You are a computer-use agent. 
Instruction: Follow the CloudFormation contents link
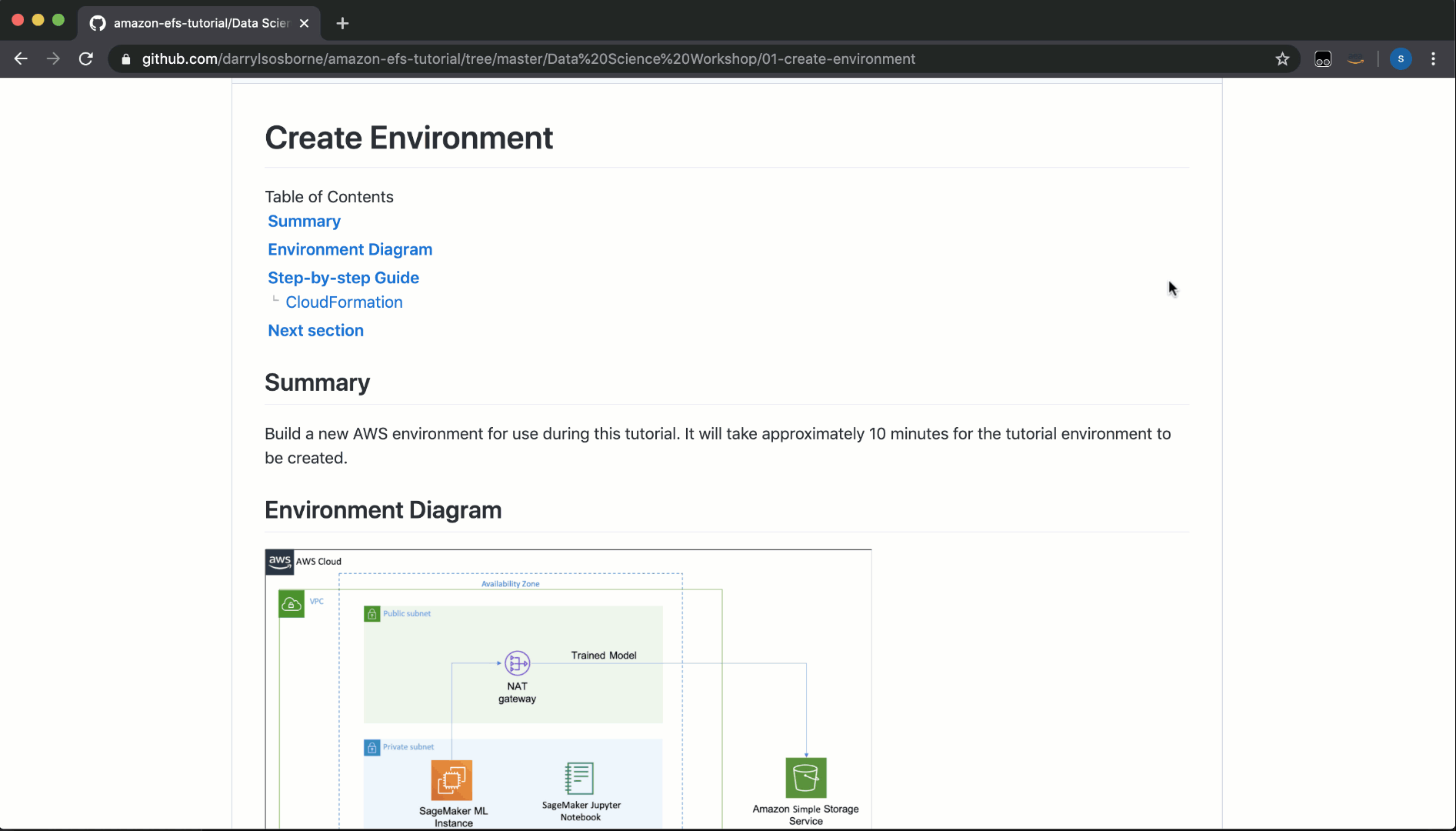point(344,302)
